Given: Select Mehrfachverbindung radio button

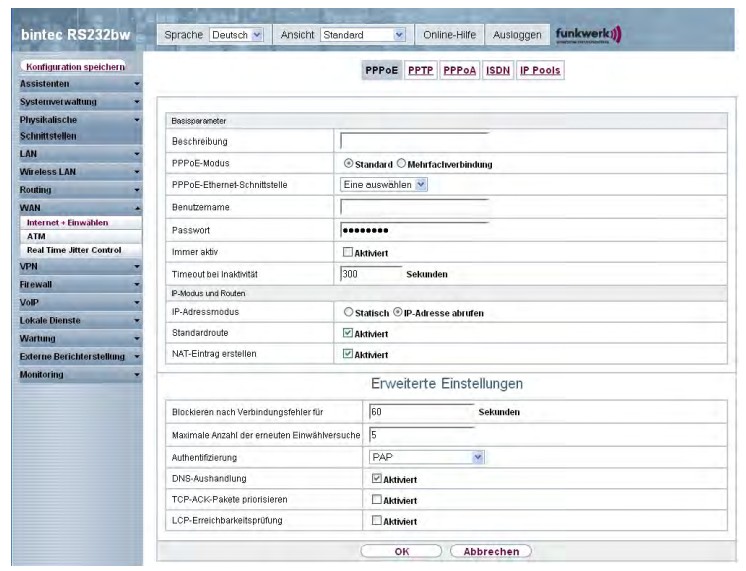Looking at the screenshot, I should coord(401,163).
